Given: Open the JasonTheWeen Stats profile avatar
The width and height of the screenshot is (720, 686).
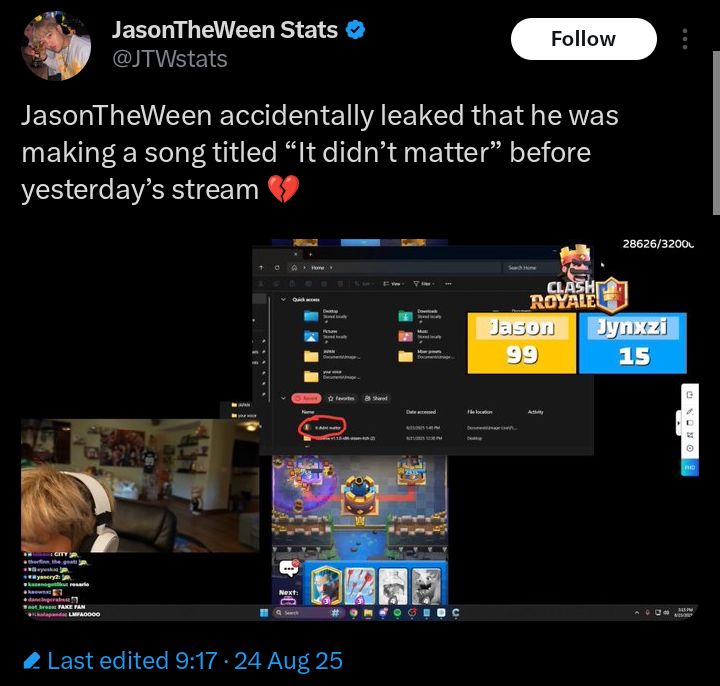Looking at the screenshot, I should coord(56,45).
